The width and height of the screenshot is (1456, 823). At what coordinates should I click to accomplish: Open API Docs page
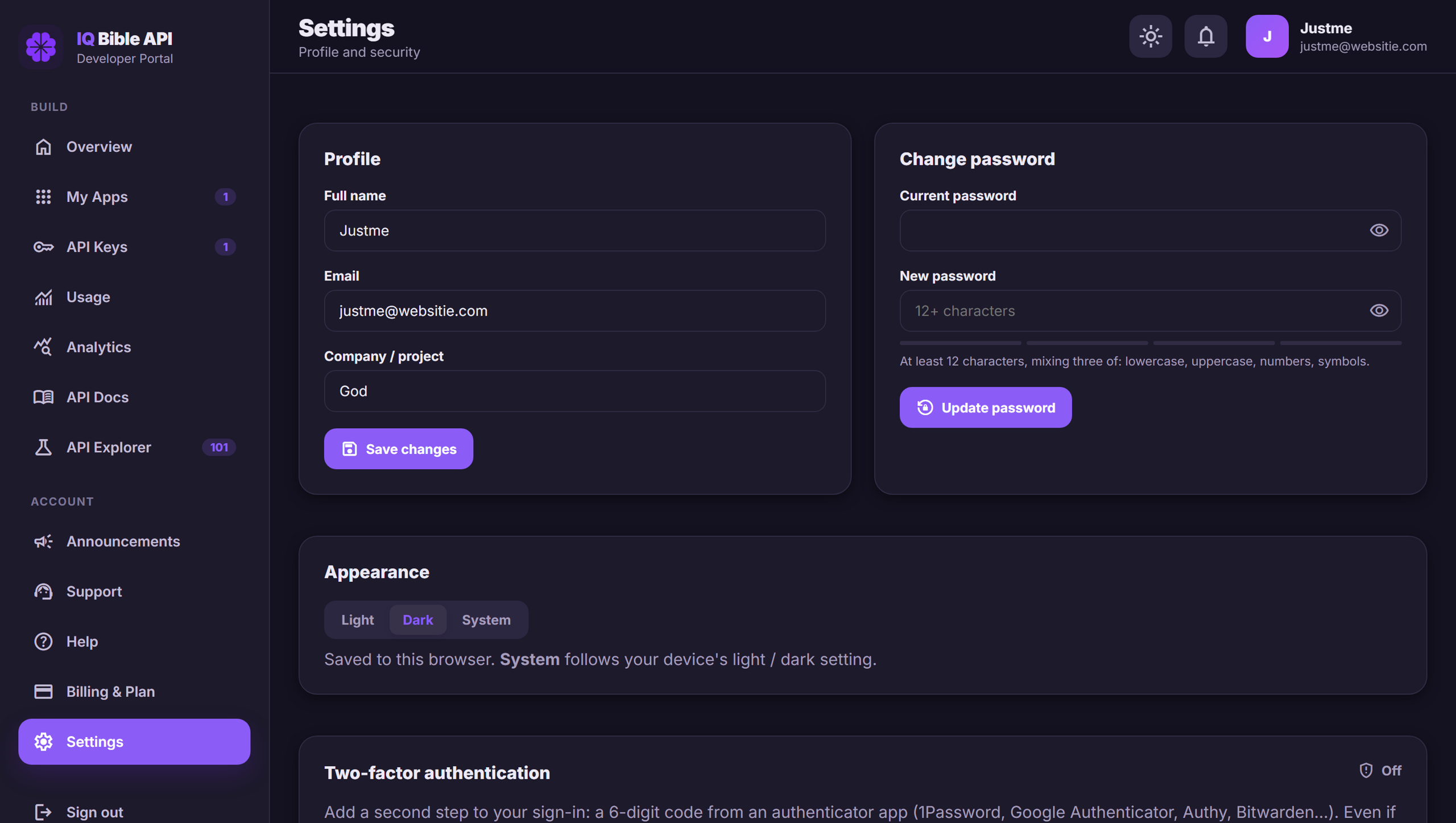tap(134, 397)
